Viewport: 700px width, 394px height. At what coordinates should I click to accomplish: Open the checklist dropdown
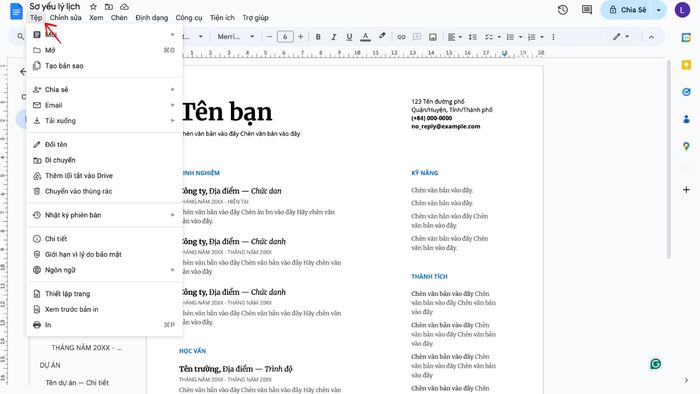493,37
